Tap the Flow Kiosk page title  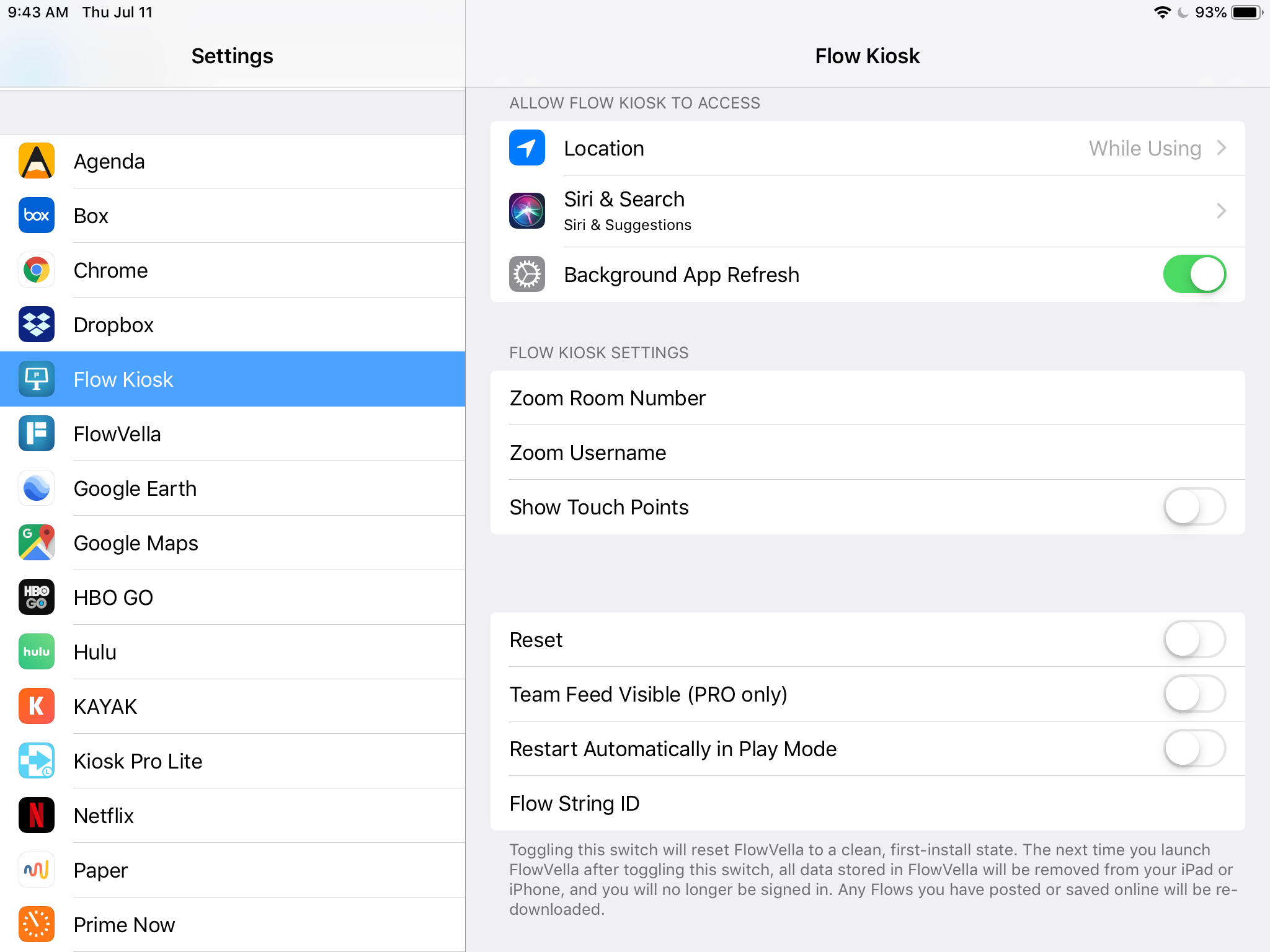(x=867, y=56)
